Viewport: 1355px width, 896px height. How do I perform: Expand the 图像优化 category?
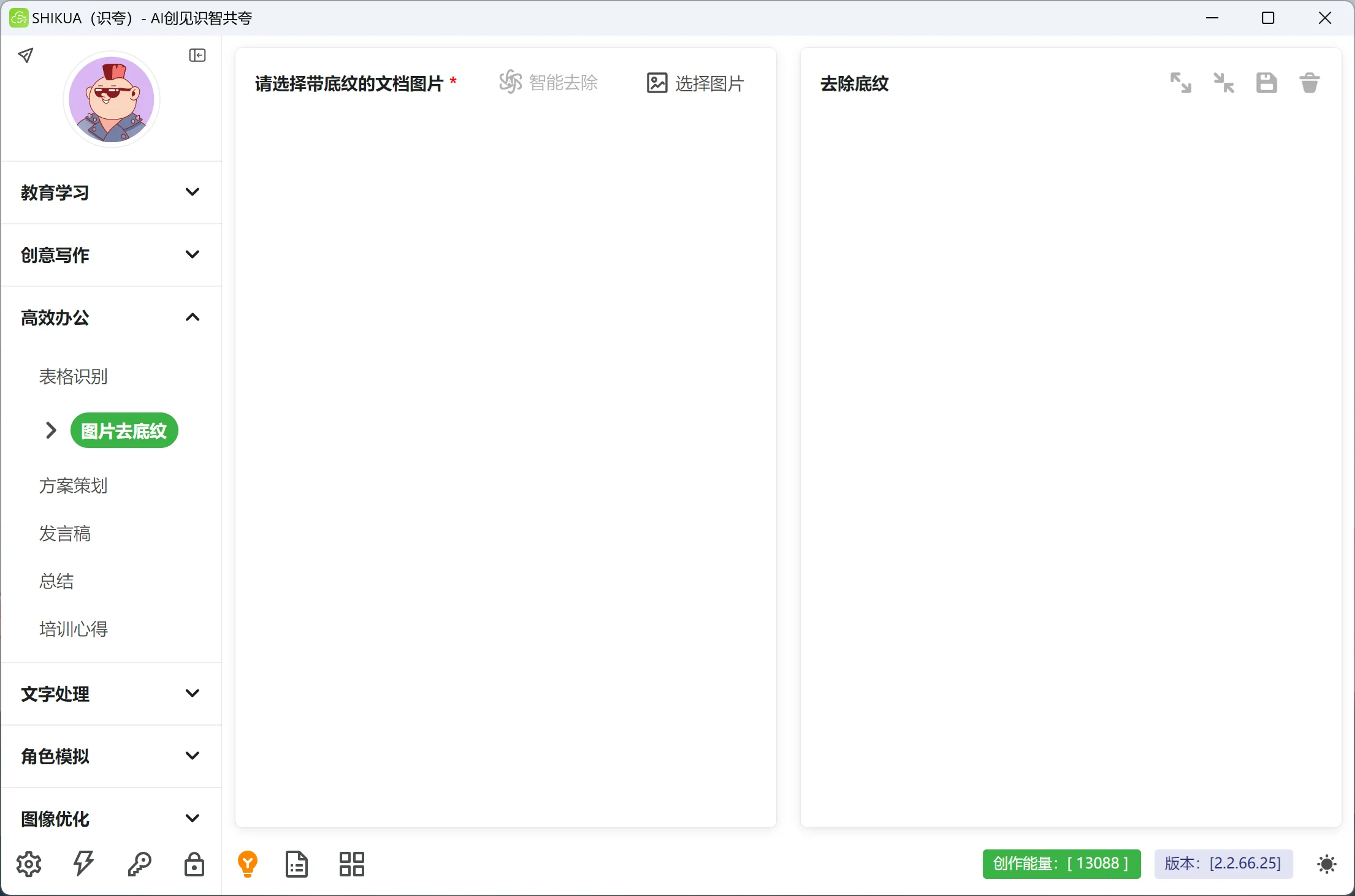tap(111, 819)
